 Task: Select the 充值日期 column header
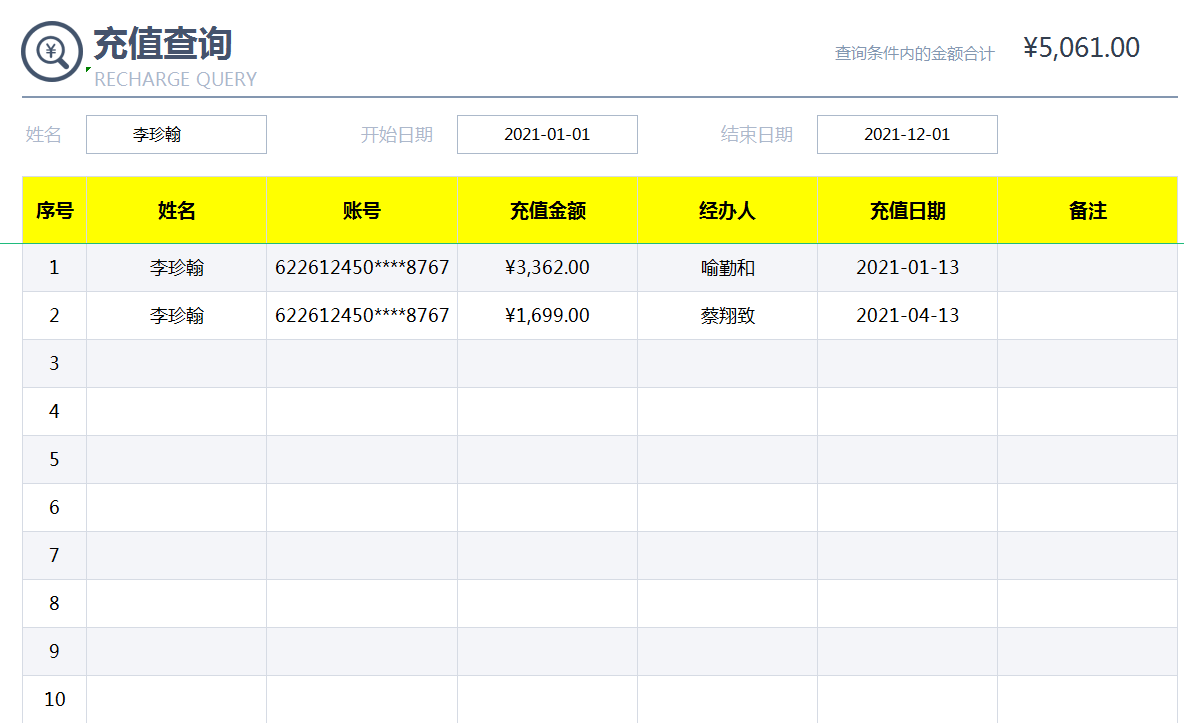pos(908,210)
